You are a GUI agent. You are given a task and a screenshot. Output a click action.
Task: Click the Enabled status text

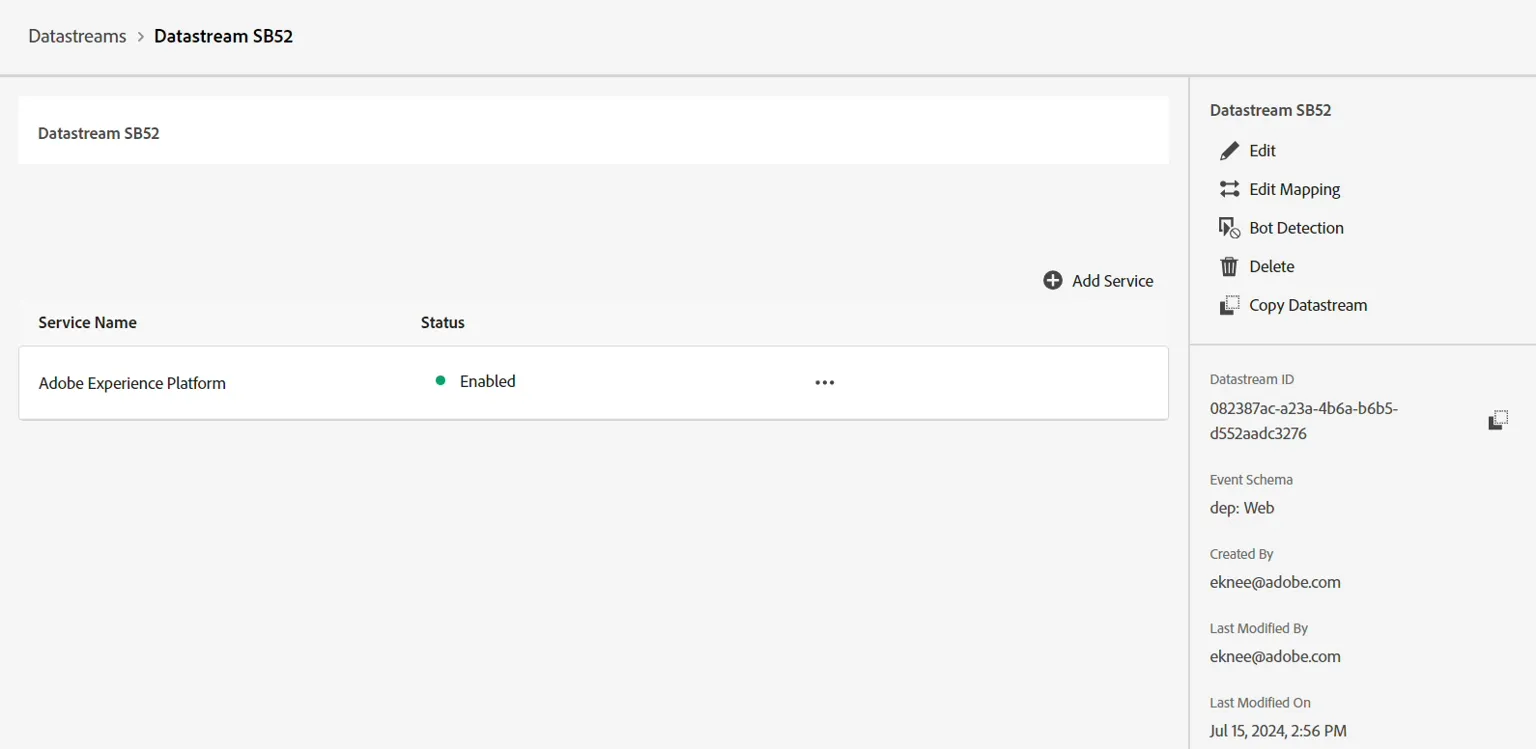[x=487, y=381]
